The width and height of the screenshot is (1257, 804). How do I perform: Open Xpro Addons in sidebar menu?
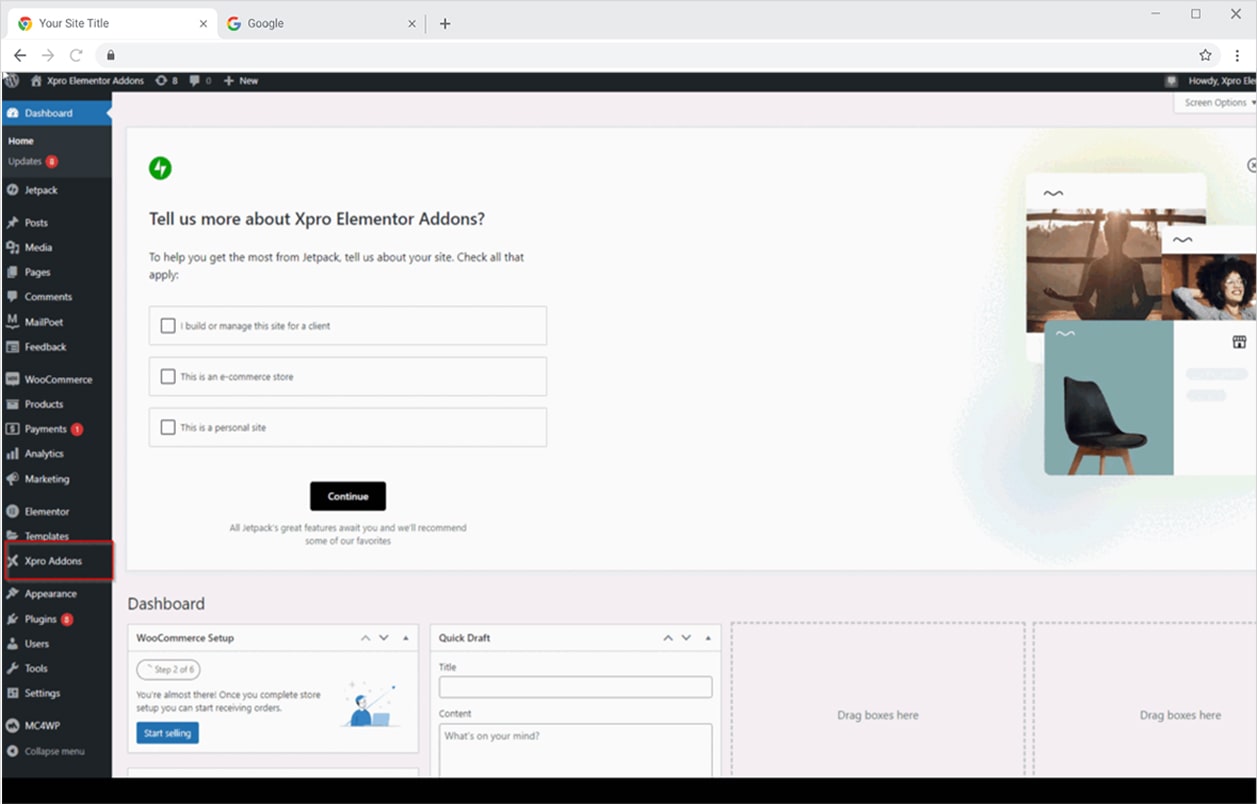(53, 561)
